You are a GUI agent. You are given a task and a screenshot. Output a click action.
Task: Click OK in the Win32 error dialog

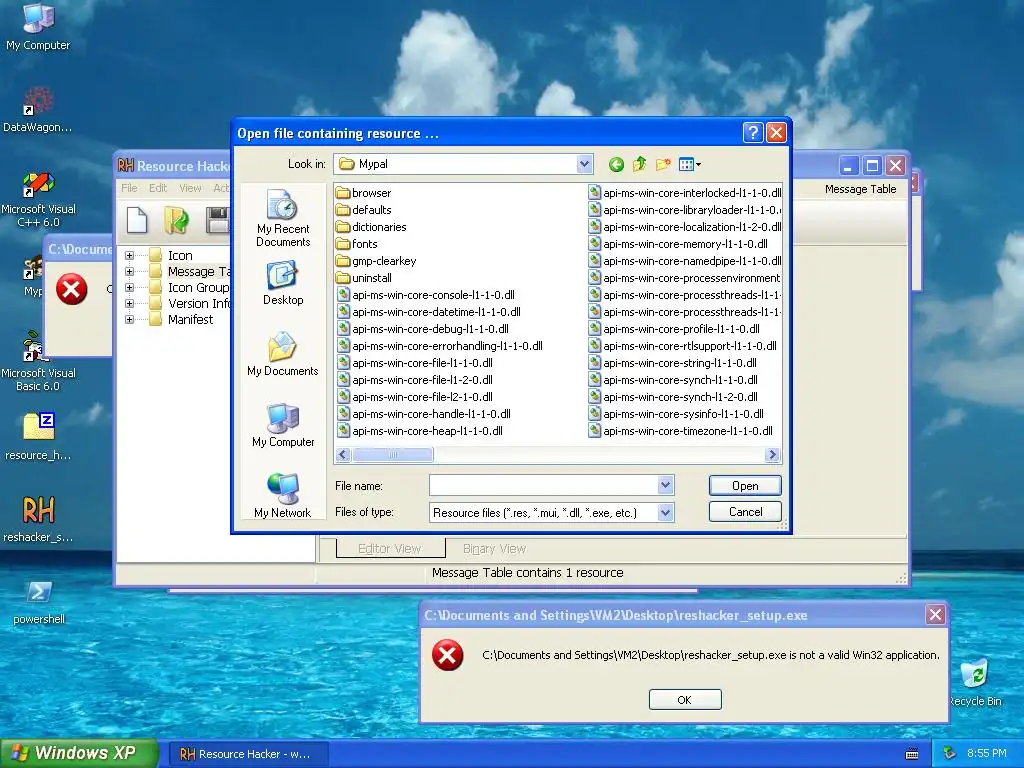(685, 699)
